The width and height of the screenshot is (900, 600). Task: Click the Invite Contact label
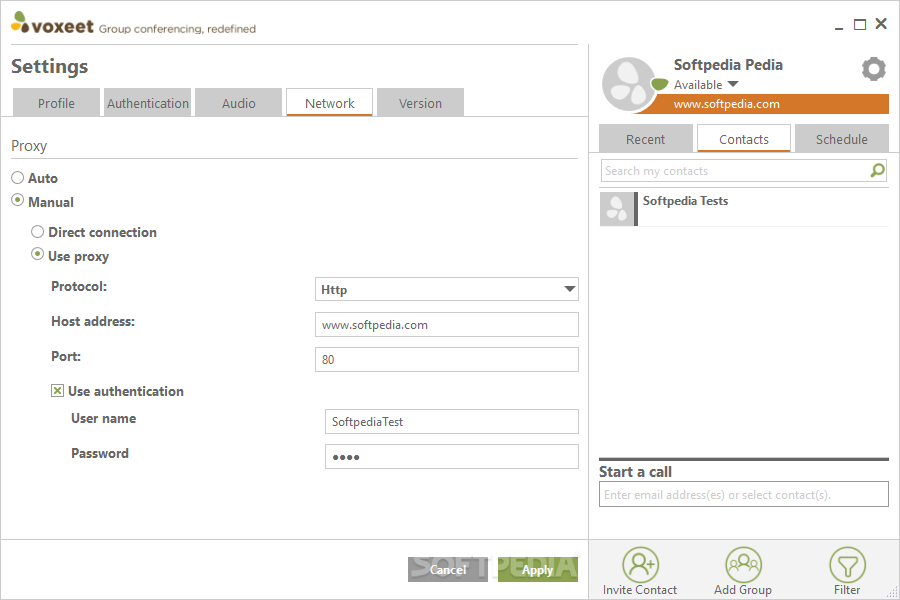(640, 590)
